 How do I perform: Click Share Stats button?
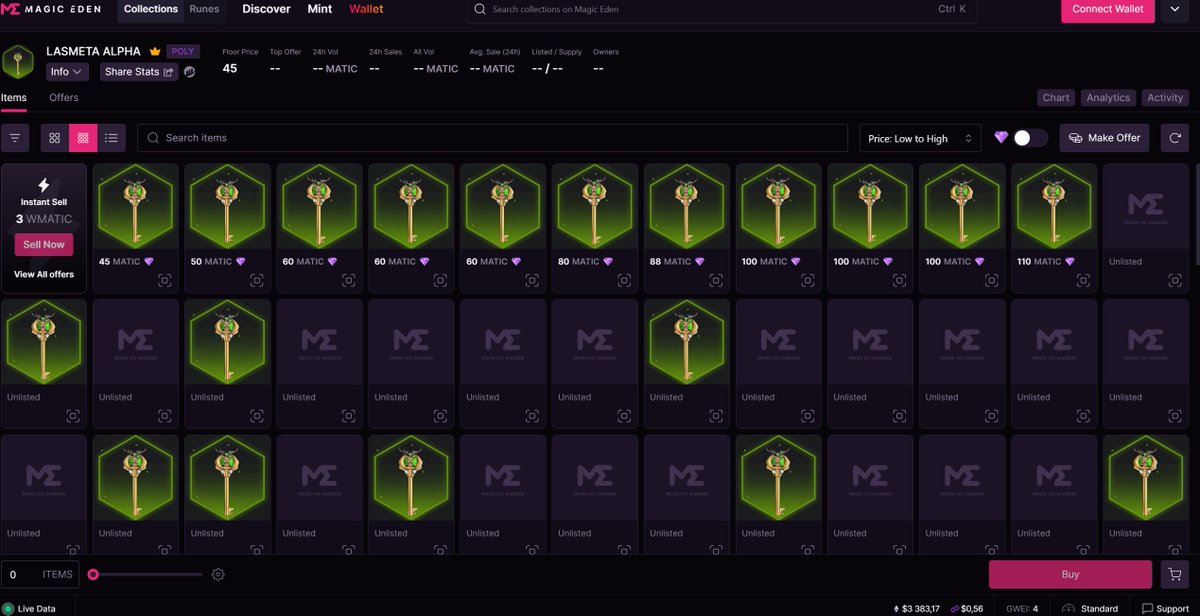coord(139,72)
